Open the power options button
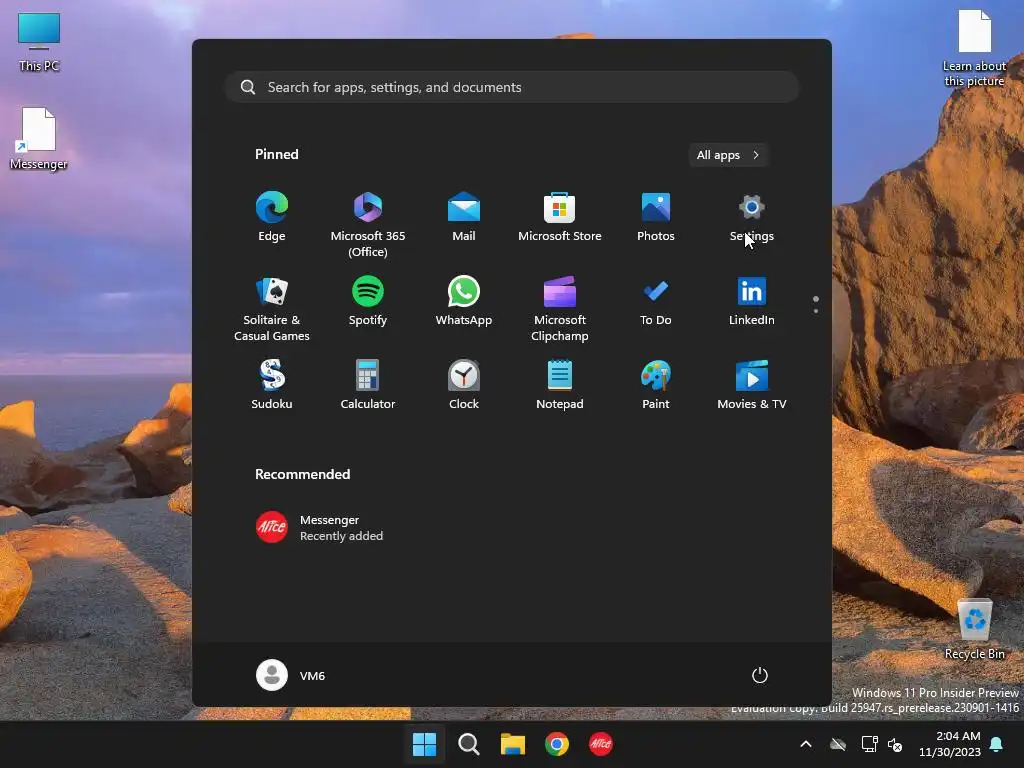The image size is (1024, 768). click(x=760, y=675)
